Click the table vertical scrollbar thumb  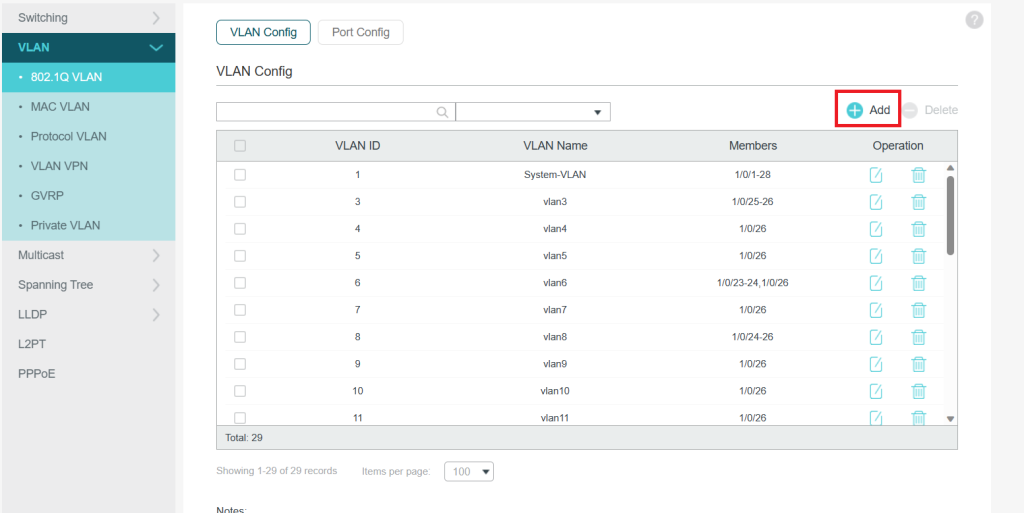point(950,215)
